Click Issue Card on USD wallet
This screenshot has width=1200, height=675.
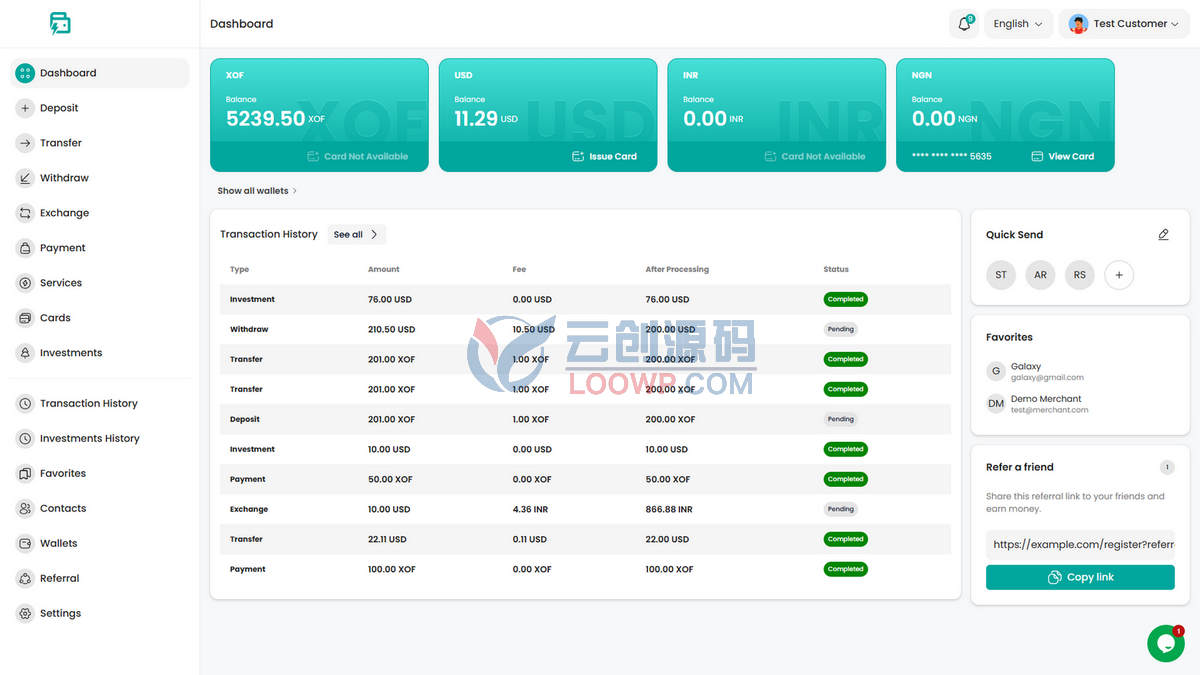pos(604,157)
